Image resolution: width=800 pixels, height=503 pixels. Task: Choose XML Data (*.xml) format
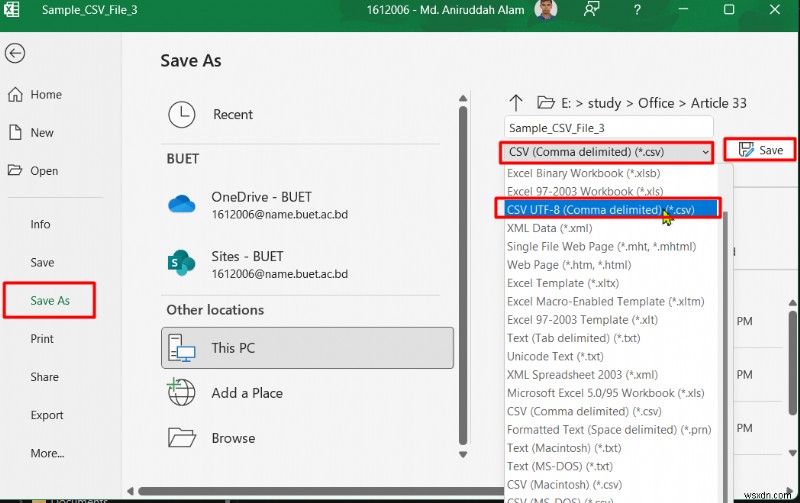pyautogui.click(x=549, y=228)
